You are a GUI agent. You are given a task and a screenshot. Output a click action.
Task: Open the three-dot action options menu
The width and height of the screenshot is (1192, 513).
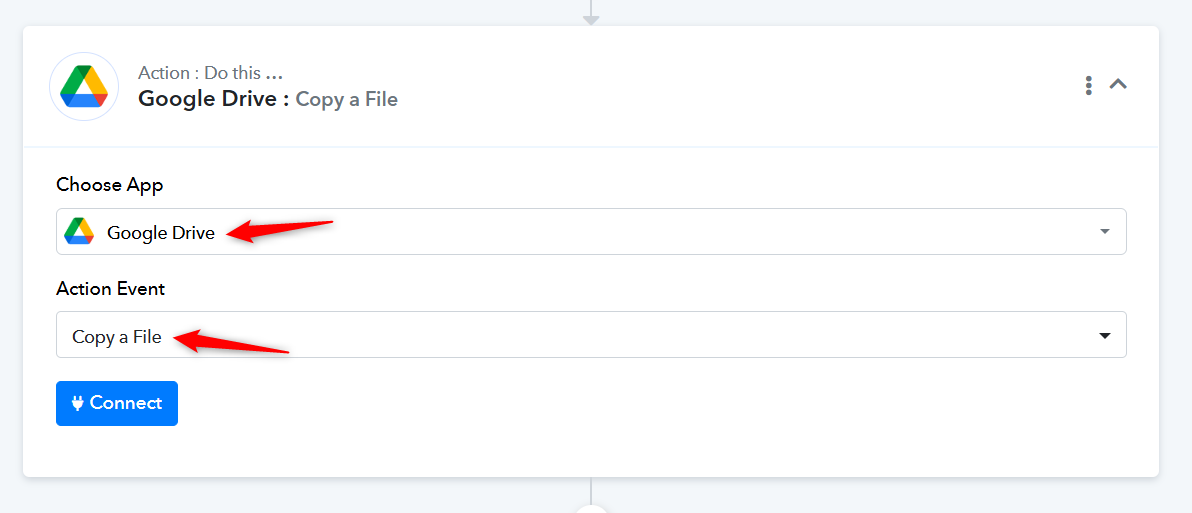(1088, 86)
